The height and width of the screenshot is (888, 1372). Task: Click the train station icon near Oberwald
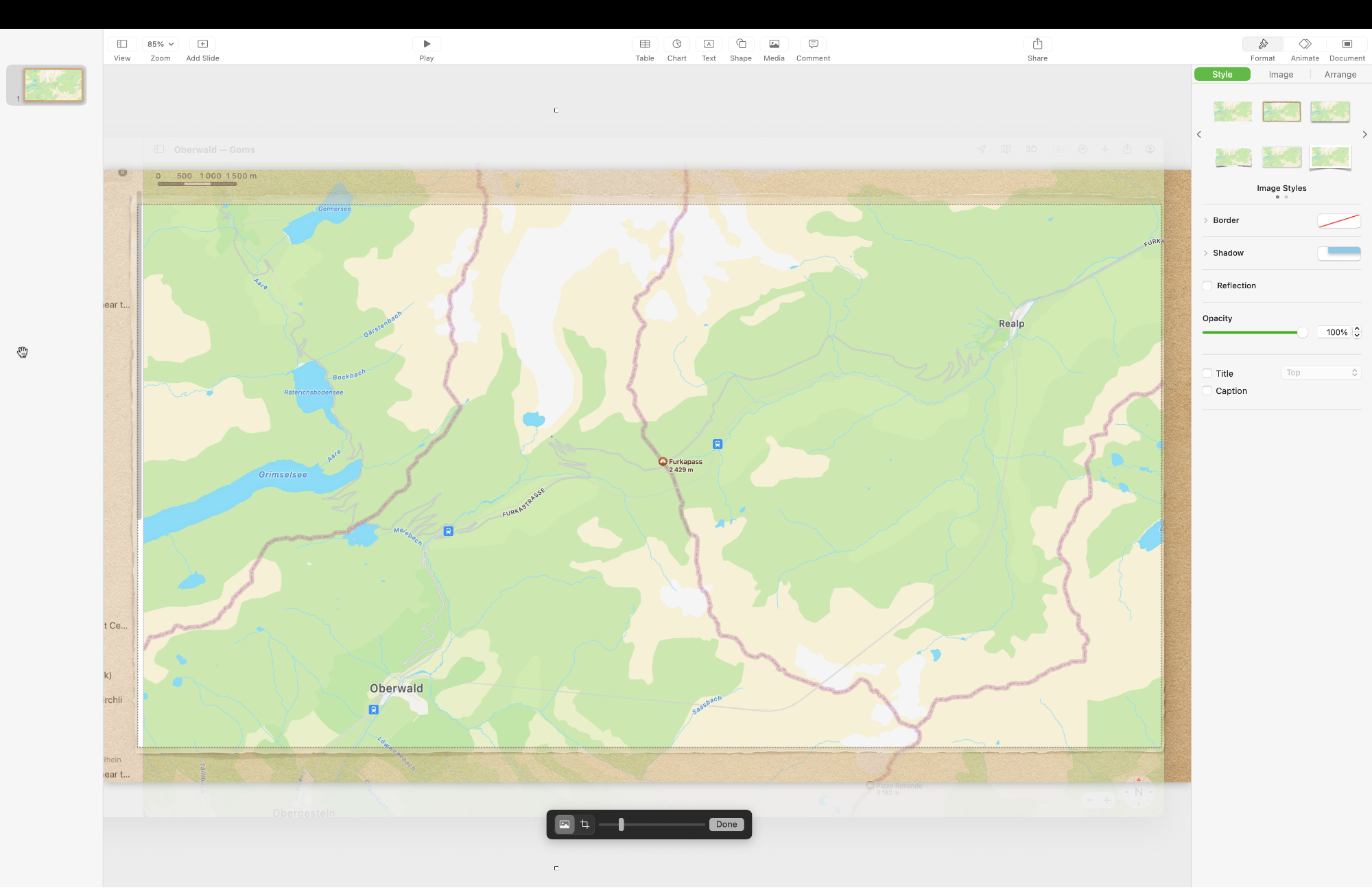click(x=373, y=710)
